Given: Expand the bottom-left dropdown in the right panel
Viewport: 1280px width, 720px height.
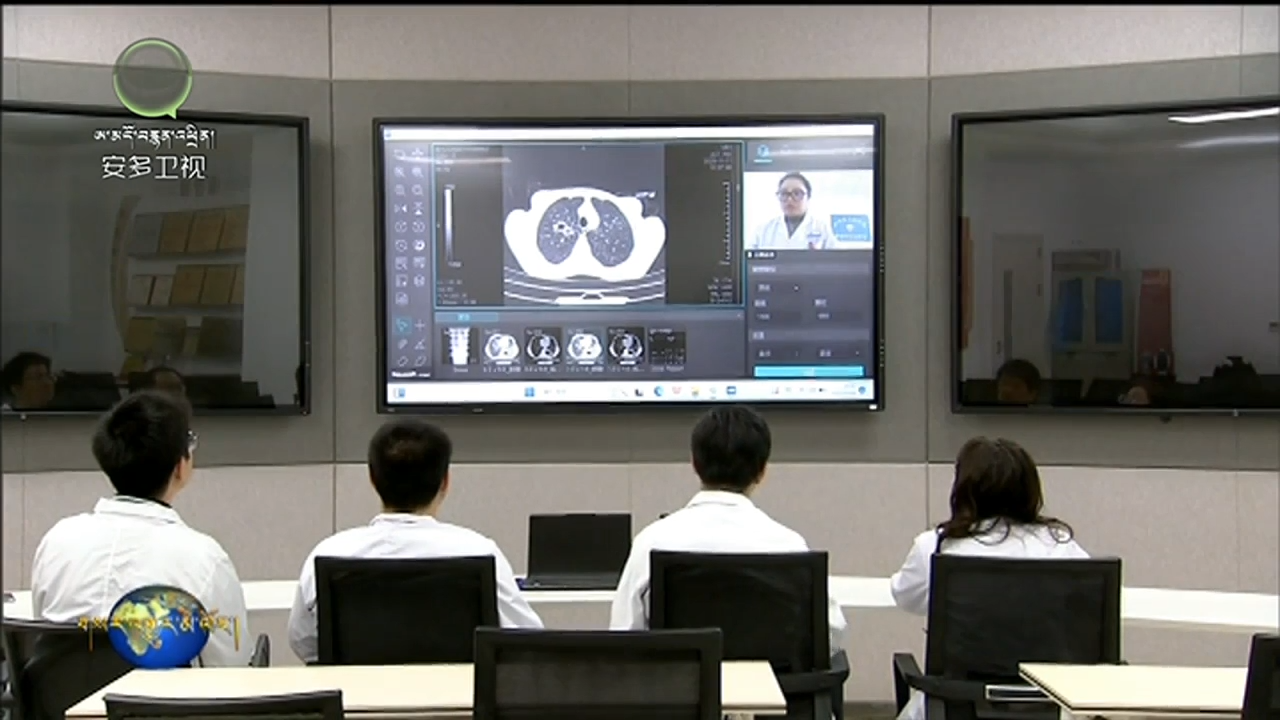Looking at the screenshot, I should 779,353.
